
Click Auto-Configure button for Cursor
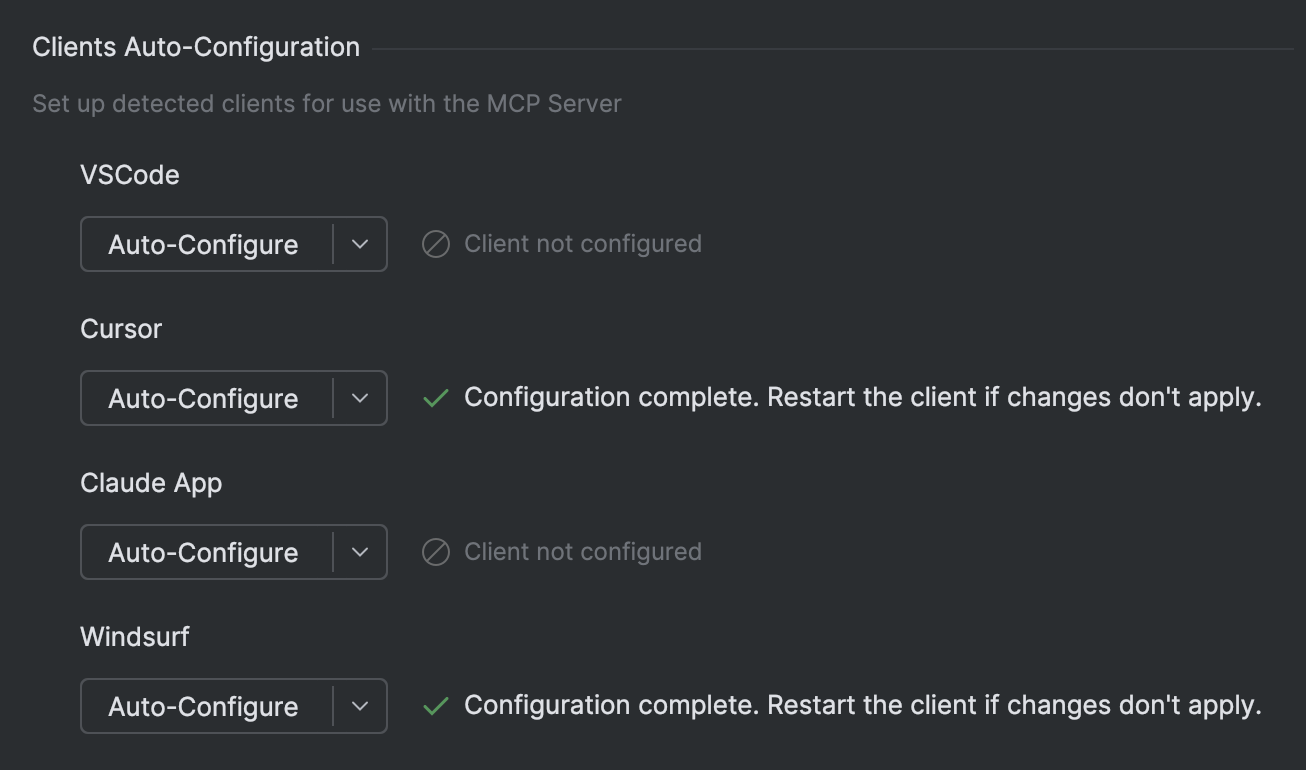click(204, 399)
